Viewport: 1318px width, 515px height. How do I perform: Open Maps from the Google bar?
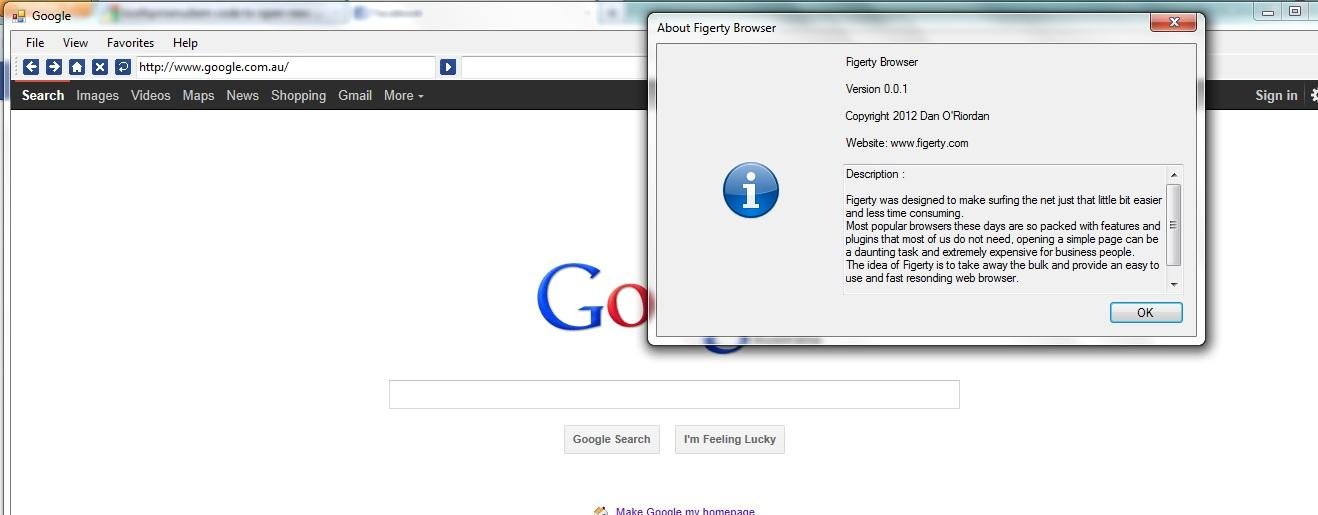tap(199, 95)
